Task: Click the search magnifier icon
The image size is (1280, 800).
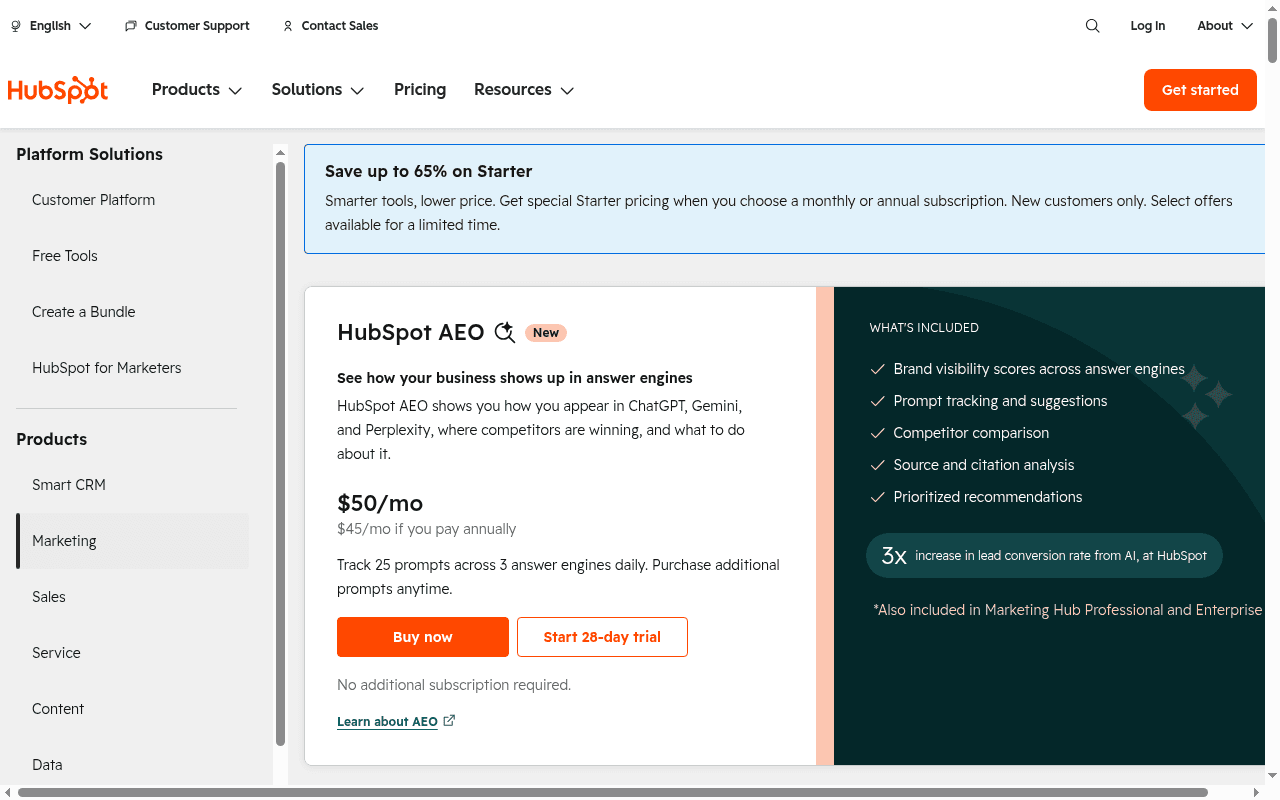Action: click(1092, 26)
